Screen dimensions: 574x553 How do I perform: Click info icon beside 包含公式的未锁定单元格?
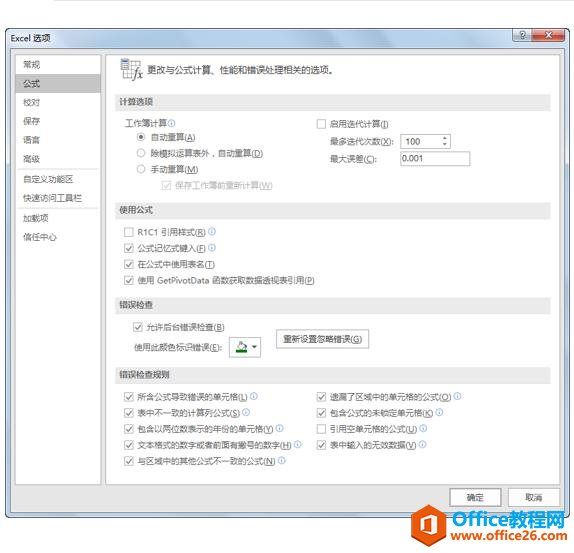click(439, 412)
